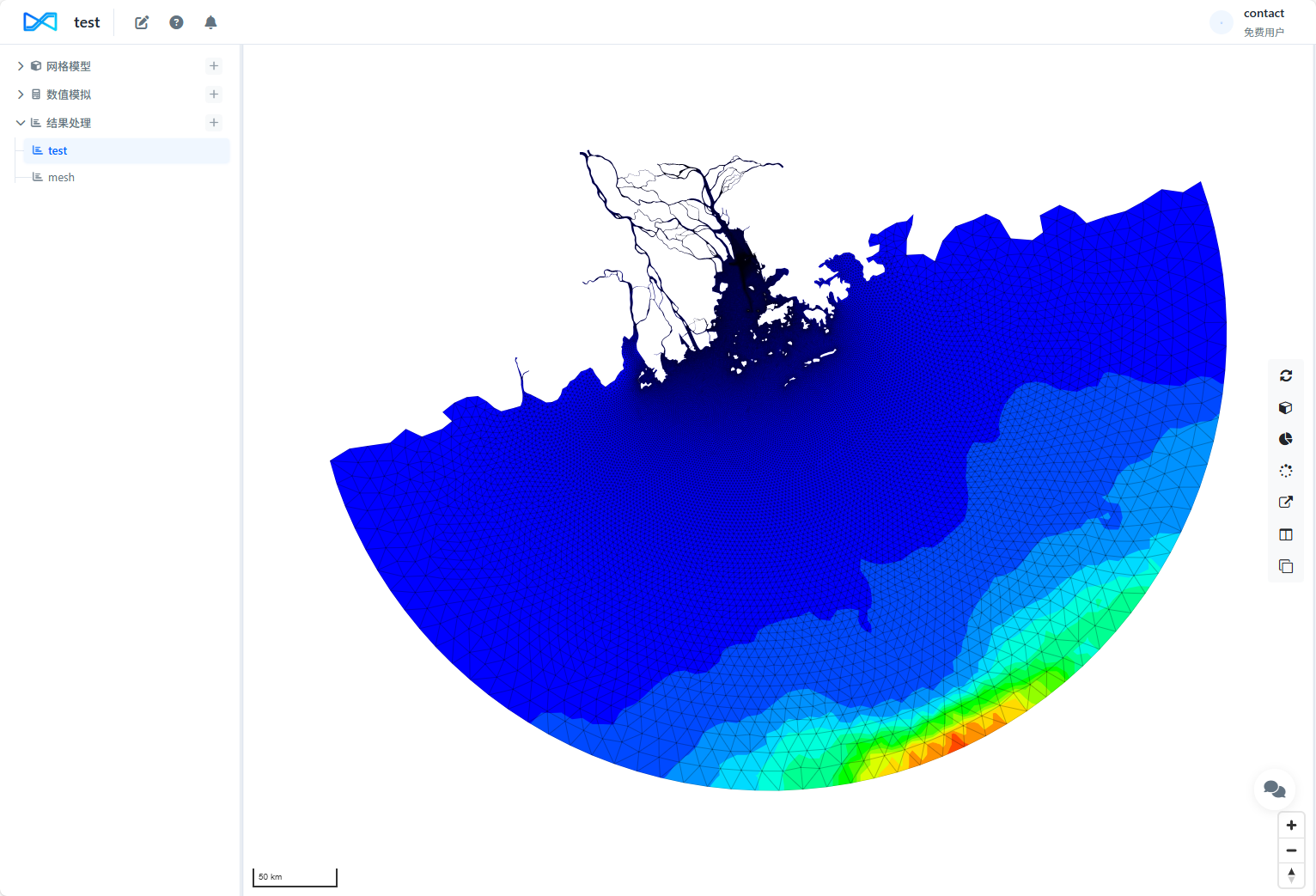Screen dimensions: 1316x896
Task: Expand the 网格模型 tree node
Action: pyautogui.click(x=21, y=66)
